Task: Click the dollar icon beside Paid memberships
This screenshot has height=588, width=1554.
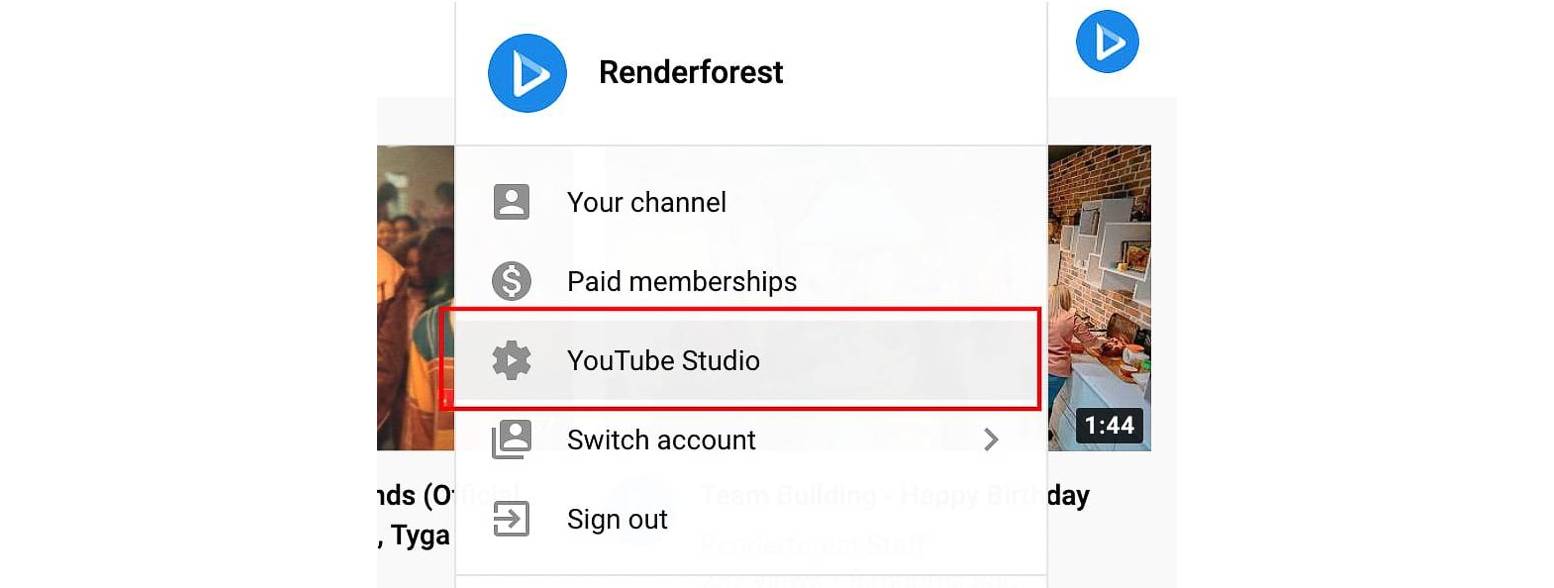Action: tap(512, 281)
